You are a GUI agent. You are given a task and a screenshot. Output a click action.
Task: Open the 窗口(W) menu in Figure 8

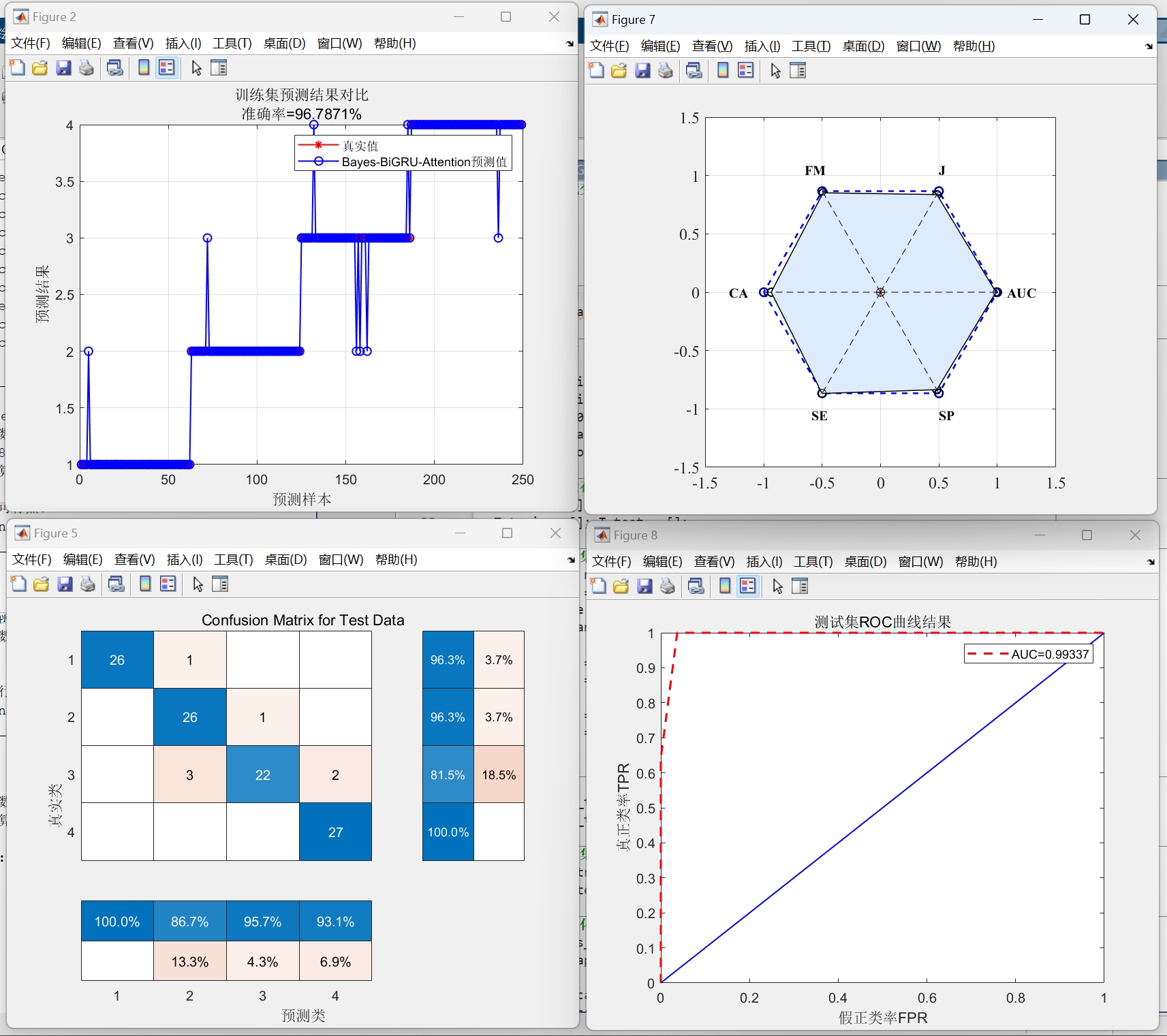[919, 562]
